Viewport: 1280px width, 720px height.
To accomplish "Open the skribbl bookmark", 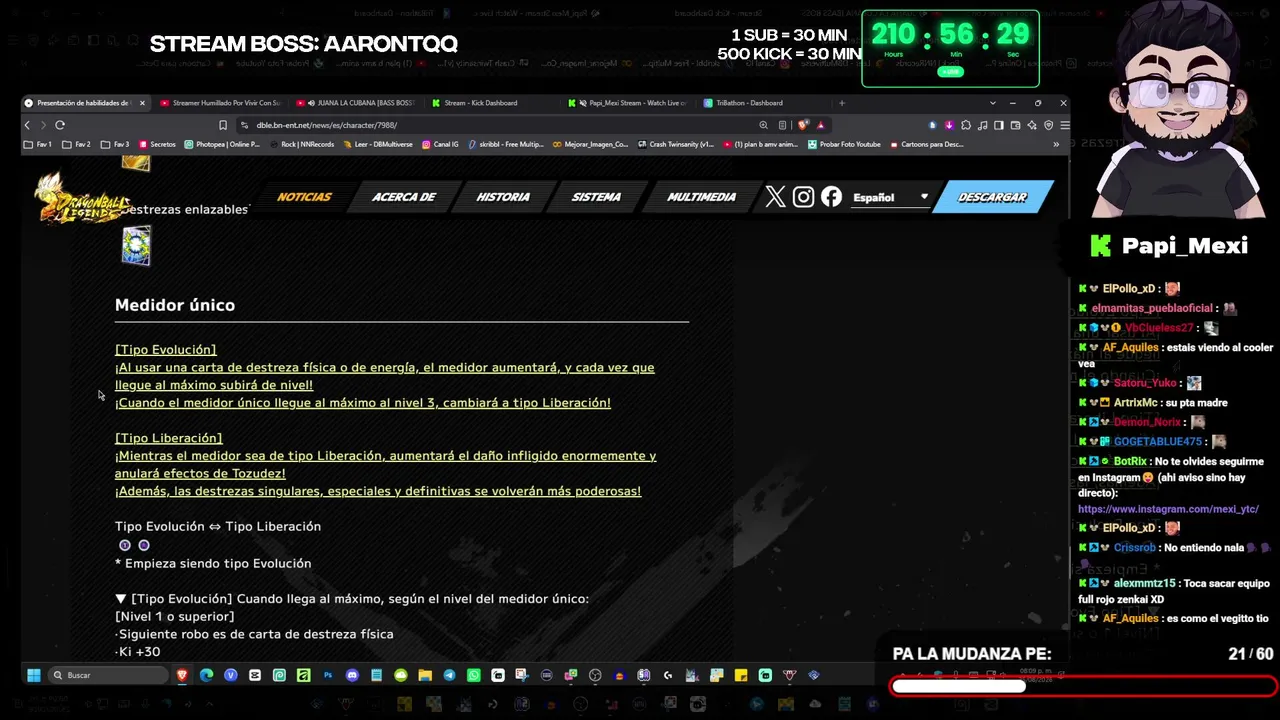I will tap(505, 144).
